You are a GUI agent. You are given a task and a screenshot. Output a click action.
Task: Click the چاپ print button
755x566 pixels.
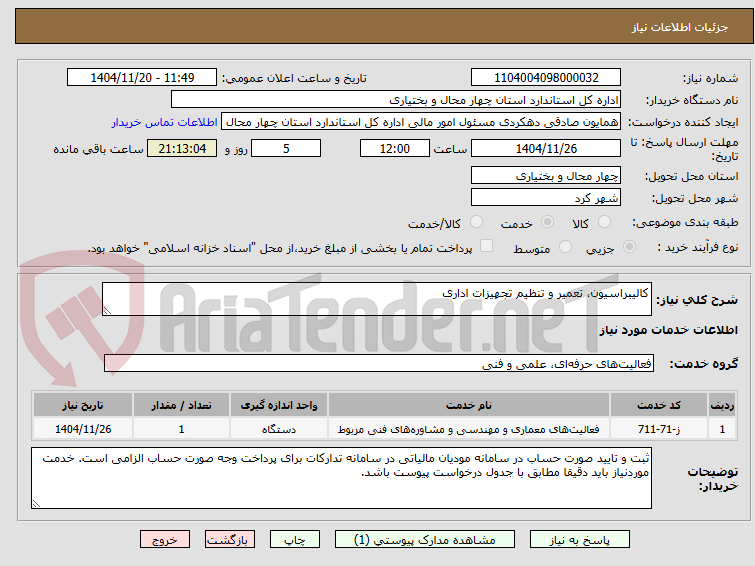(295, 540)
